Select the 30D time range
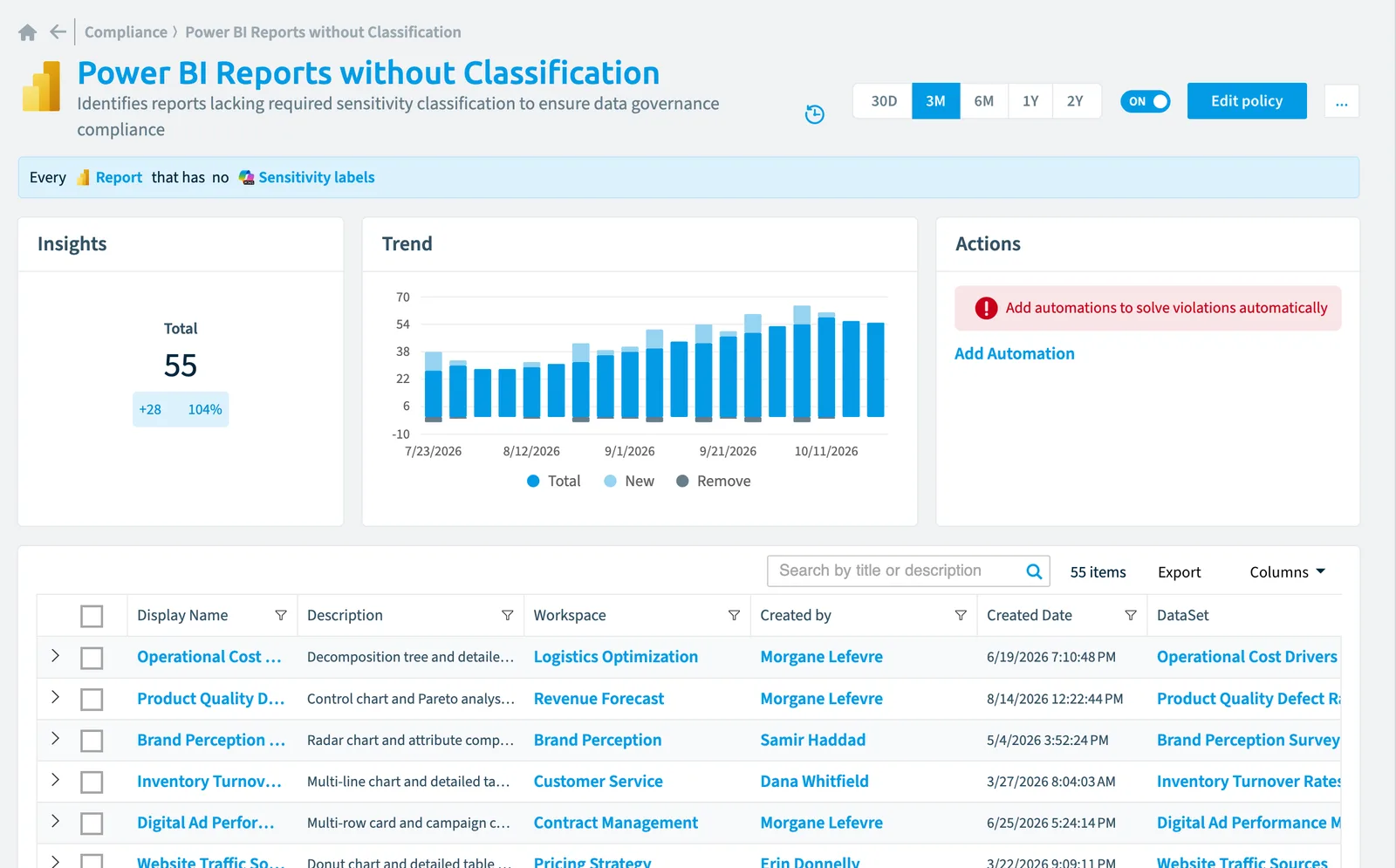1396x868 pixels. [x=883, y=101]
